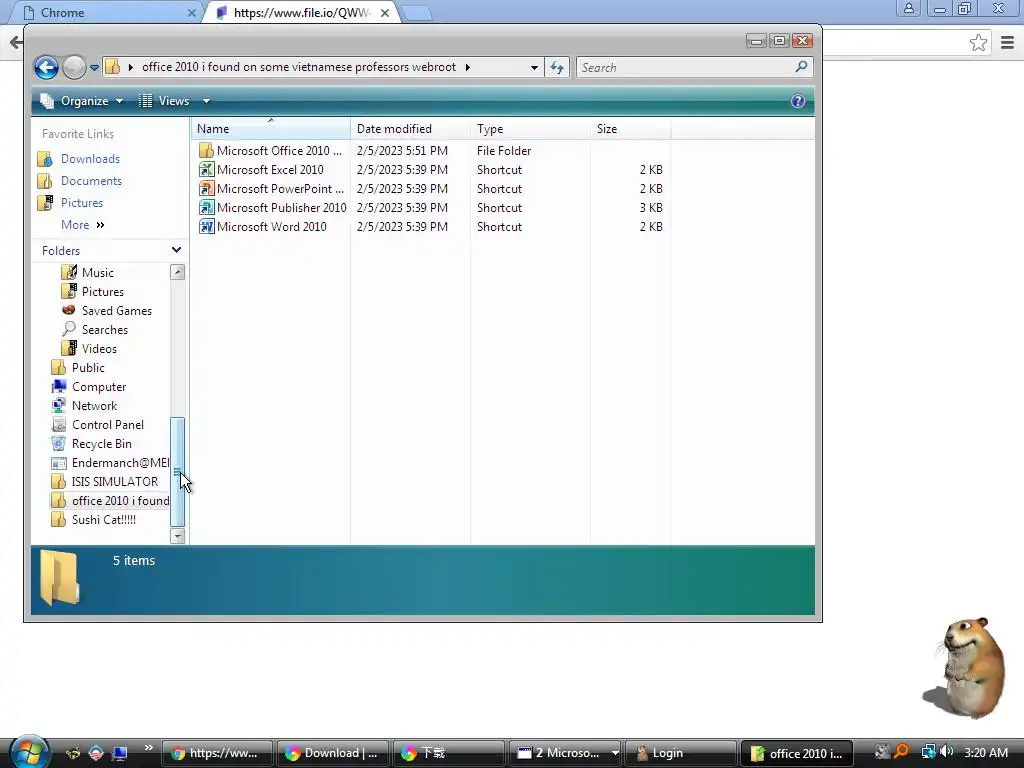Click folder tree scrollbar down arrow
This screenshot has height=768, width=1024.
pos(178,536)
